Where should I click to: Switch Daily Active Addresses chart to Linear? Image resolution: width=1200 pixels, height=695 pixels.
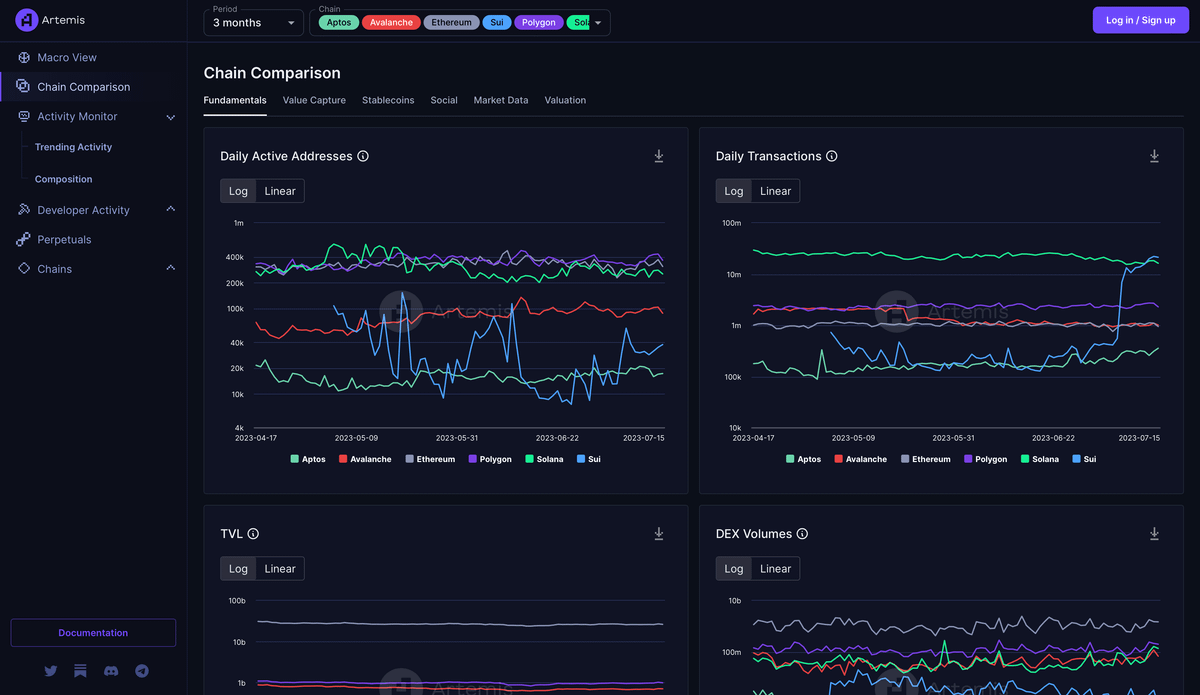click(280, 191)
